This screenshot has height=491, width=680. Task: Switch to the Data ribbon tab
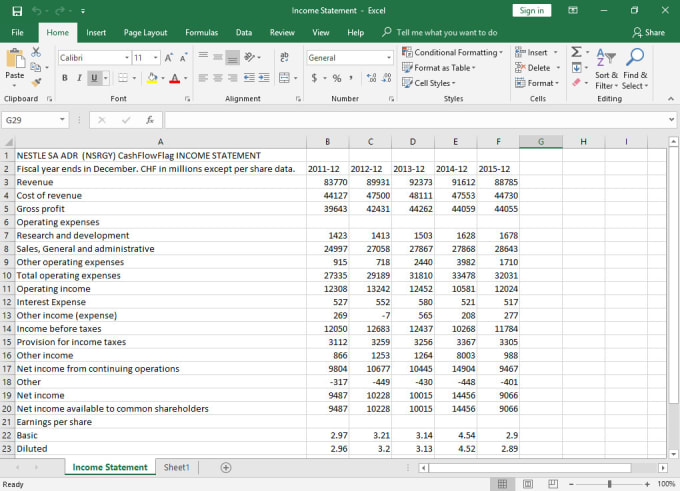pyautogui.click(x=244, y=33)
